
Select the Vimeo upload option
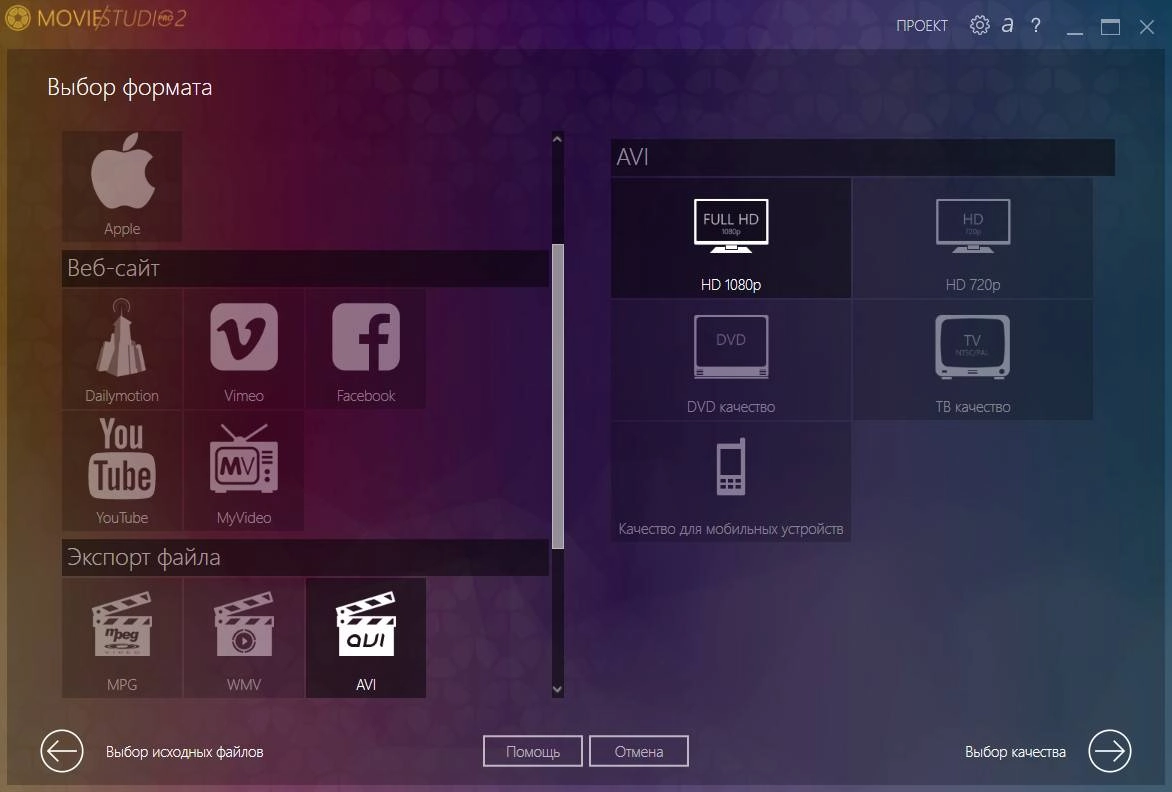click(244, 349)
